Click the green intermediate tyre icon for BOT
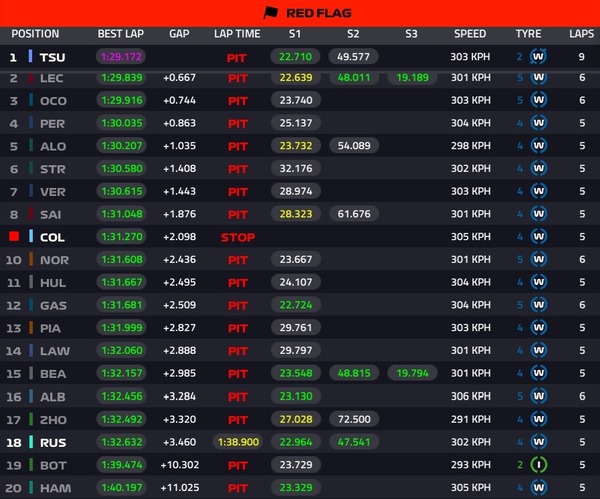Viewport: 600px width, 499px height. click(x=538, y=465)
